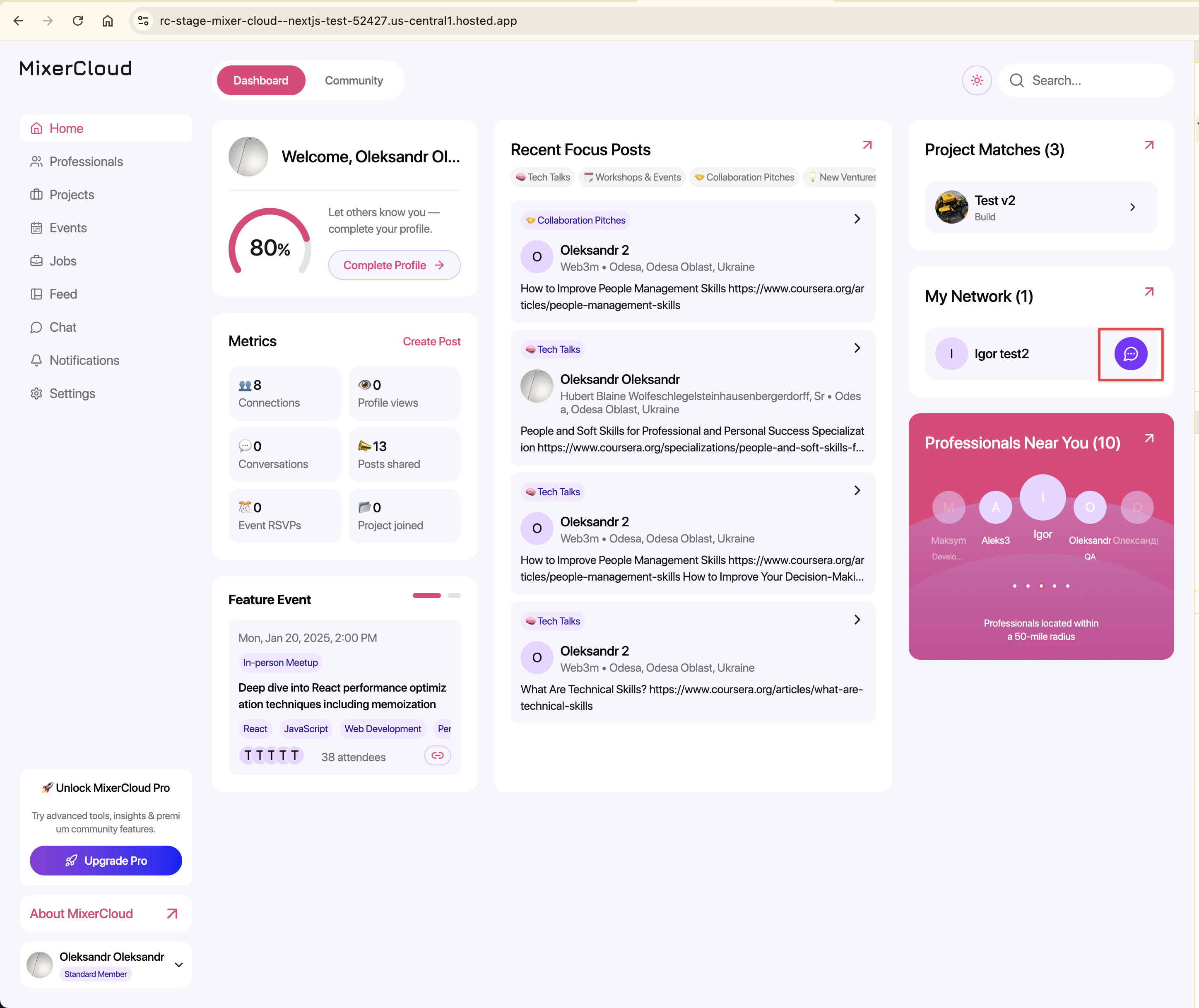Viewport: 1199px width, 1008px height.
Task: Filter posts by Tech Talks chip
Action: tap(543, 177)
